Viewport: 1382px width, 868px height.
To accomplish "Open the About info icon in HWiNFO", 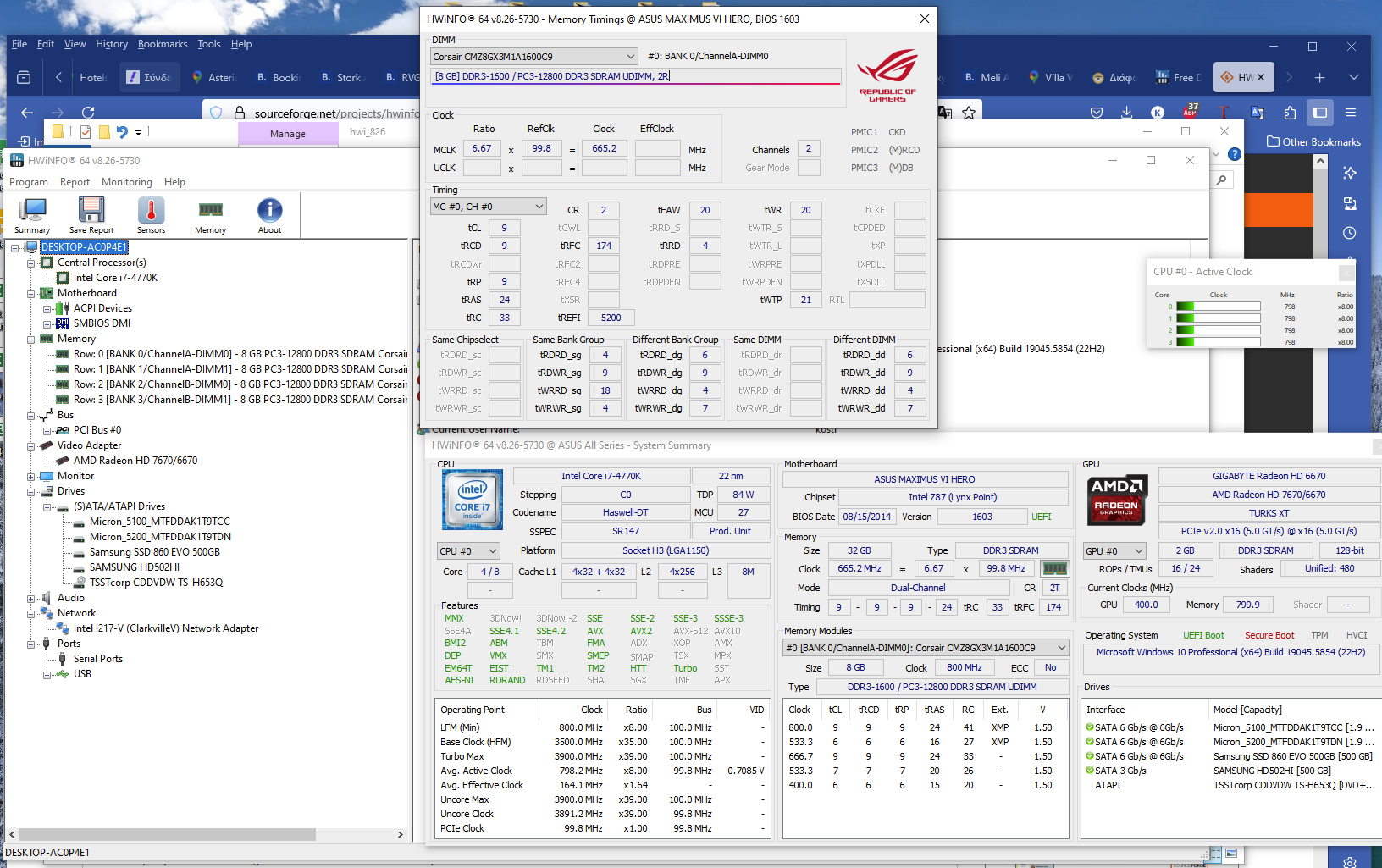I will coord(269,215).
